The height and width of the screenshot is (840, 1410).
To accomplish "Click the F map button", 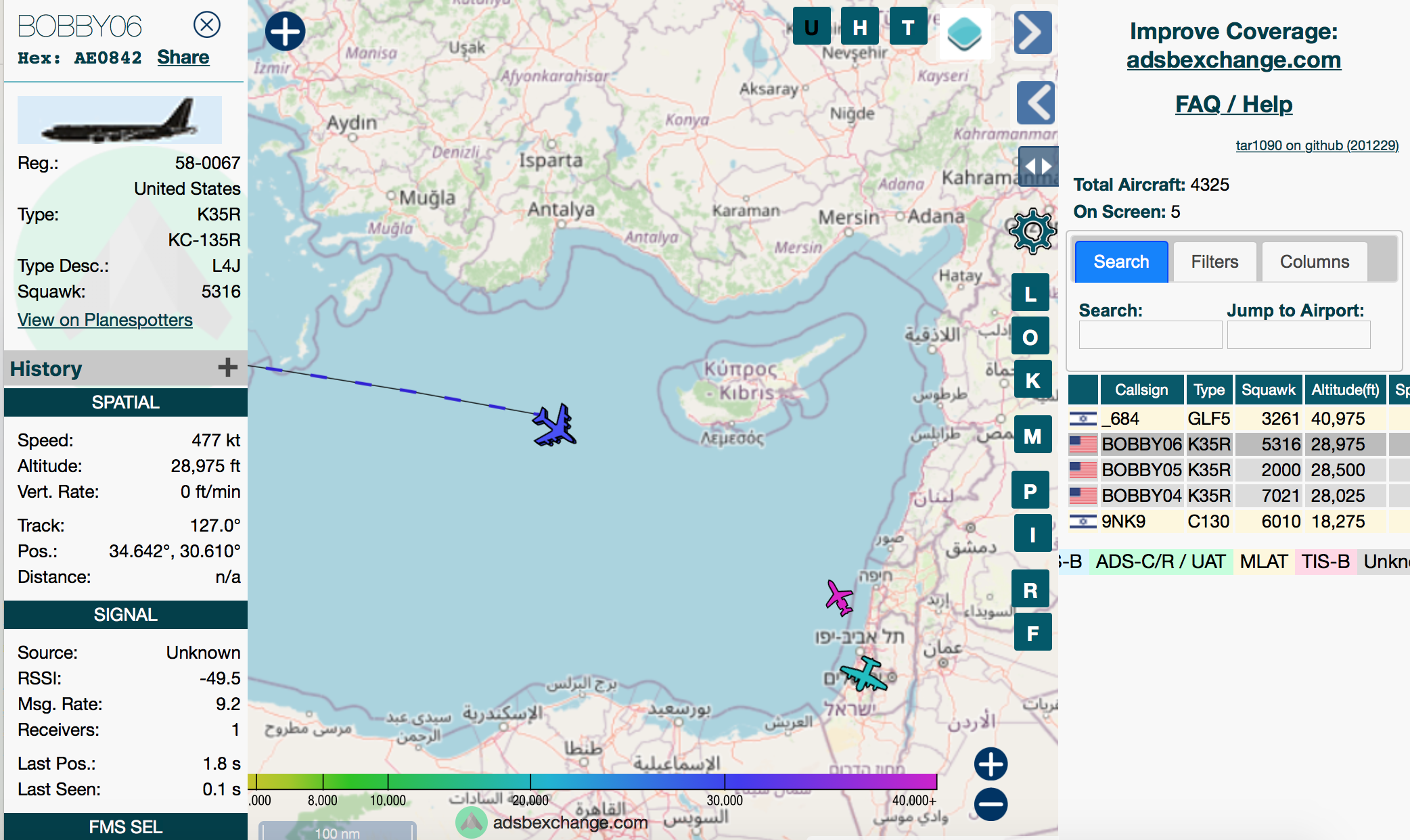I will point(1032,632).
